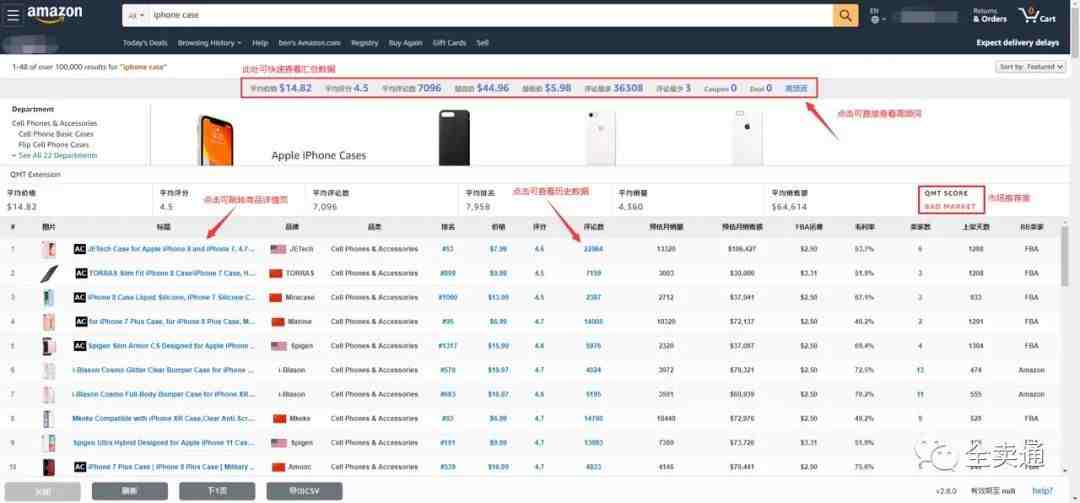
Task: Click review count 22984 for JETech
Action: click(x=592, y=249)
